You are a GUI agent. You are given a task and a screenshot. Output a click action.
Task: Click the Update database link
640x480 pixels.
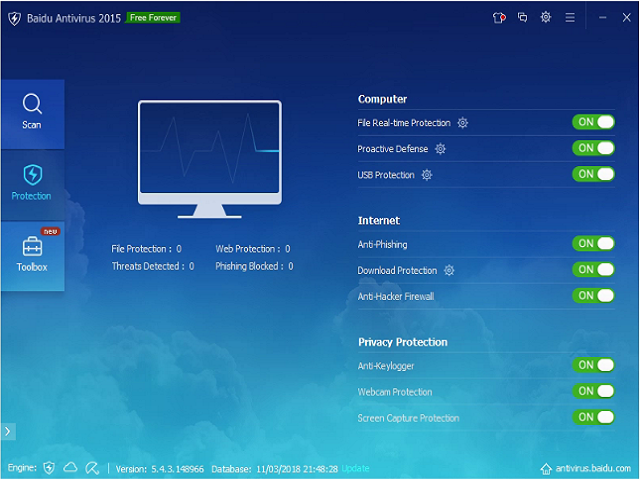[355, 469]
